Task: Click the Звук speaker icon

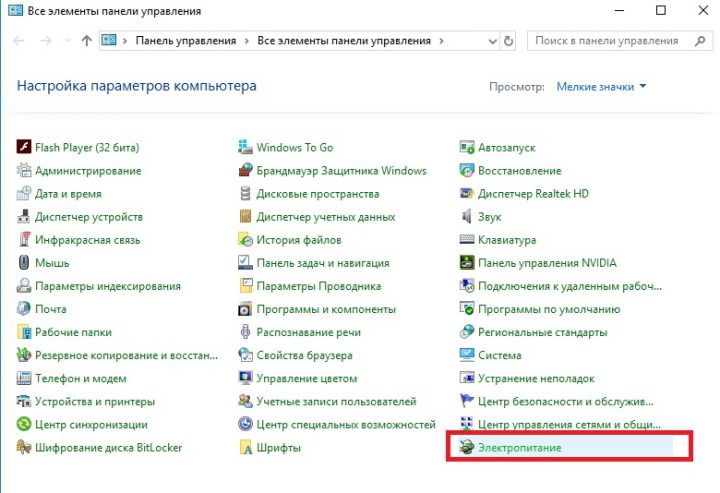Action: pyautogui.click(x=467, y=216)
